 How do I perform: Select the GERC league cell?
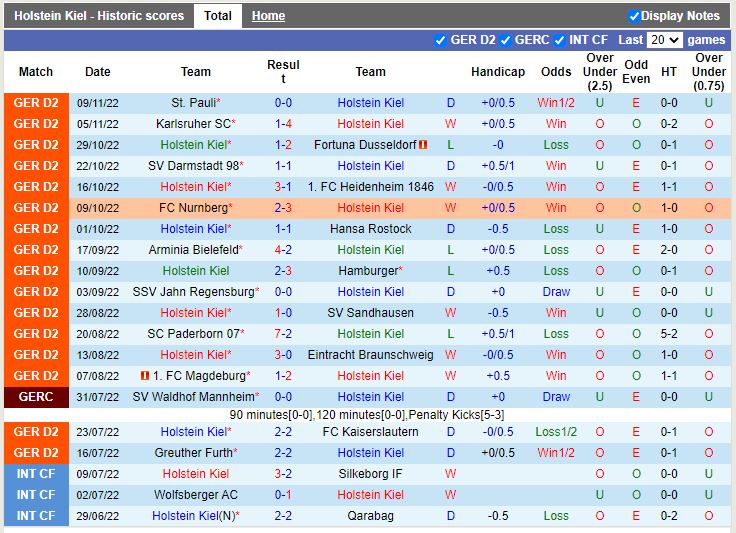click(36, 397)
